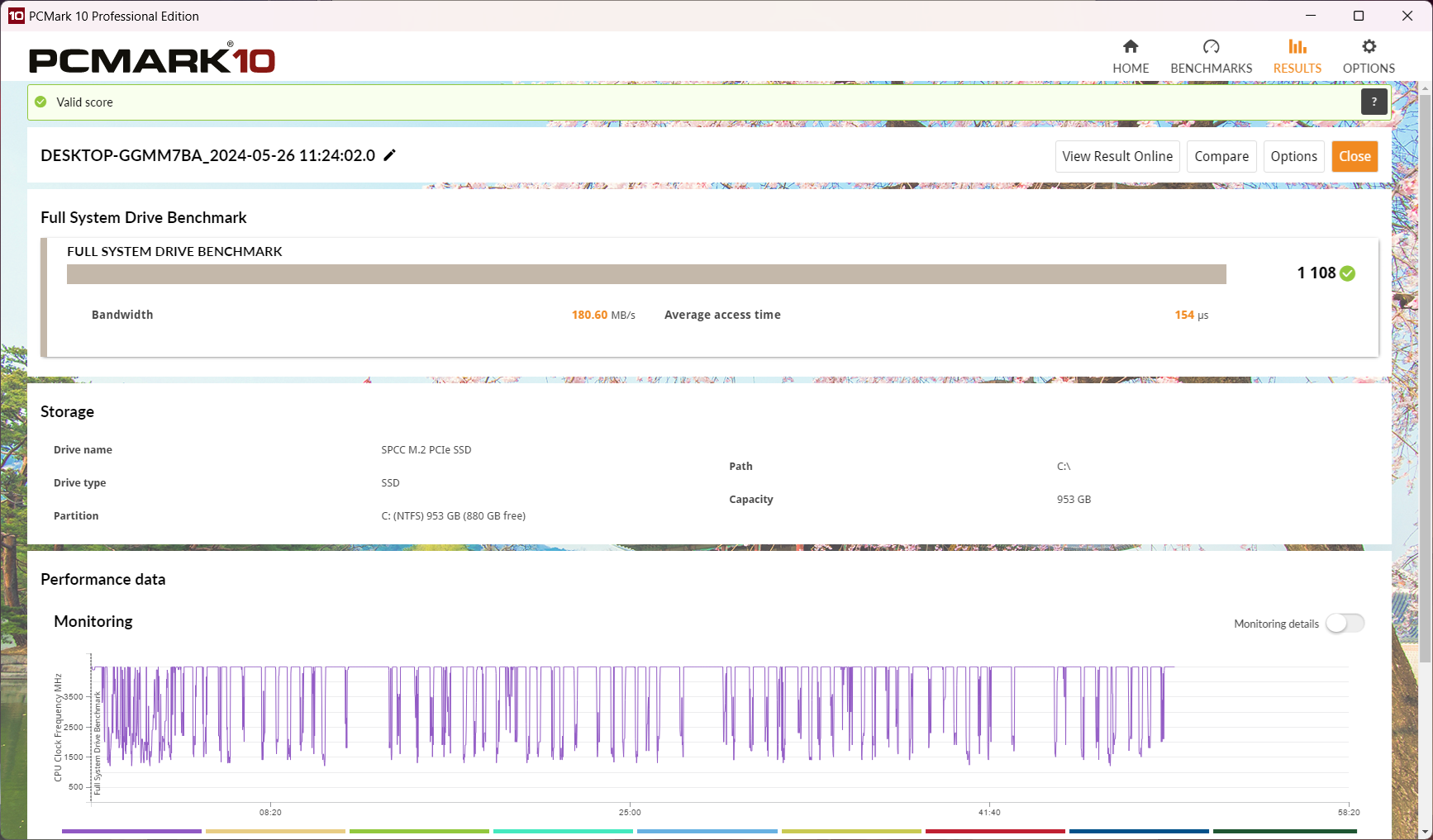Maximize the PCMark 10 window
The image size is (1433, 840).
[x=1359, y=16]
